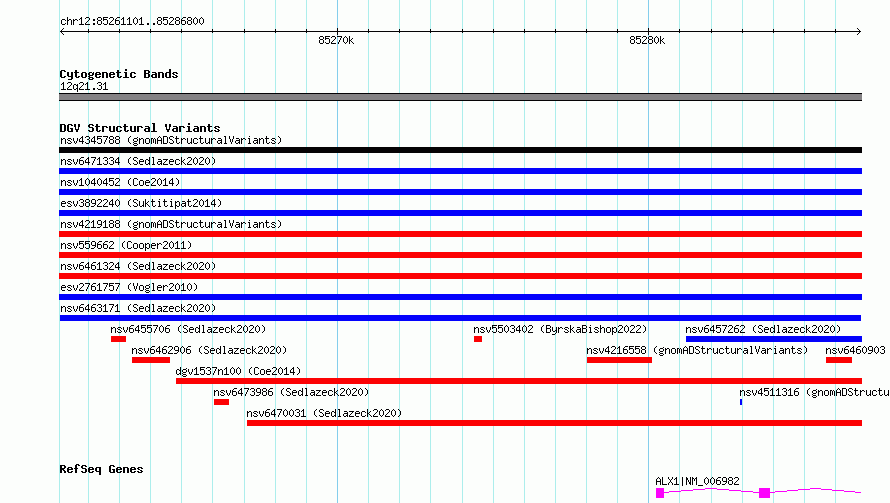The image size is (890, 503).
Task: Click the red nsv6460903 variant bar
Action: point(839,360)
